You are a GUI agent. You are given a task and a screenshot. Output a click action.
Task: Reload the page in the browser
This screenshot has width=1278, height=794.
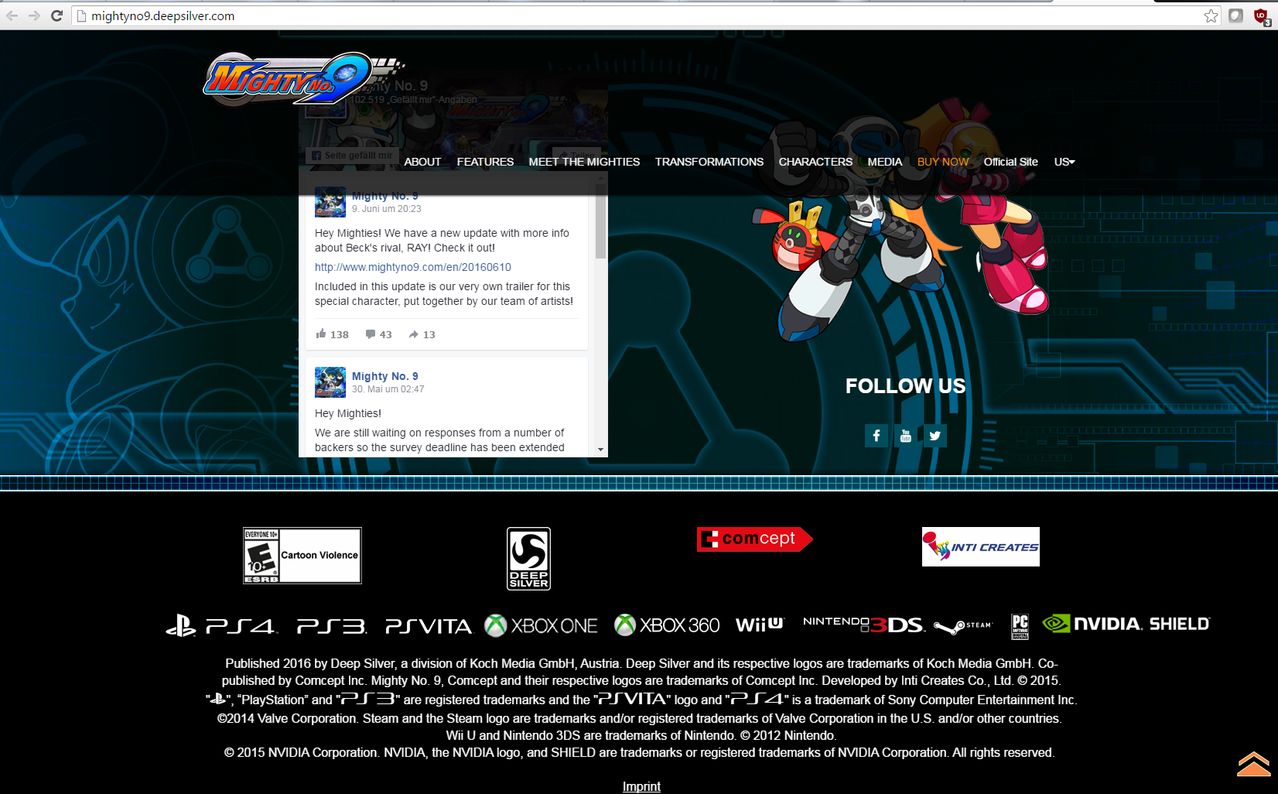[x=57, y=16]
